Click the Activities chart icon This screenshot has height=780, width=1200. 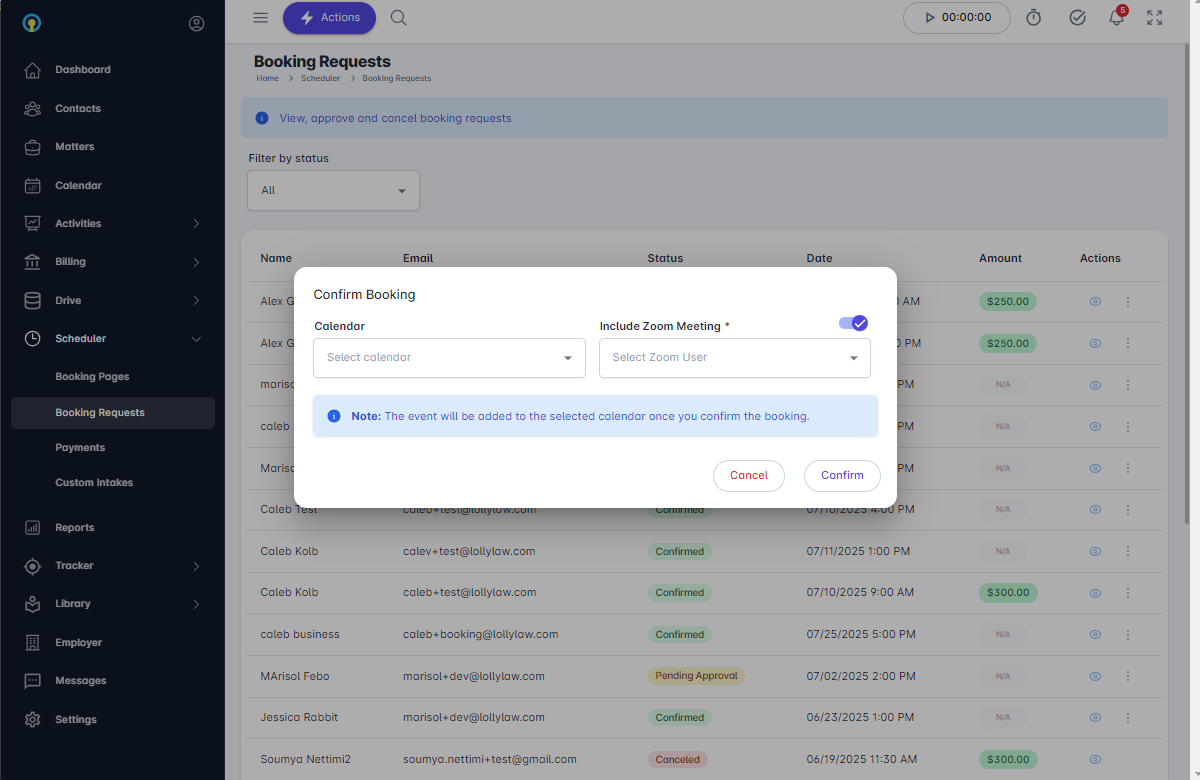point(33,223)
